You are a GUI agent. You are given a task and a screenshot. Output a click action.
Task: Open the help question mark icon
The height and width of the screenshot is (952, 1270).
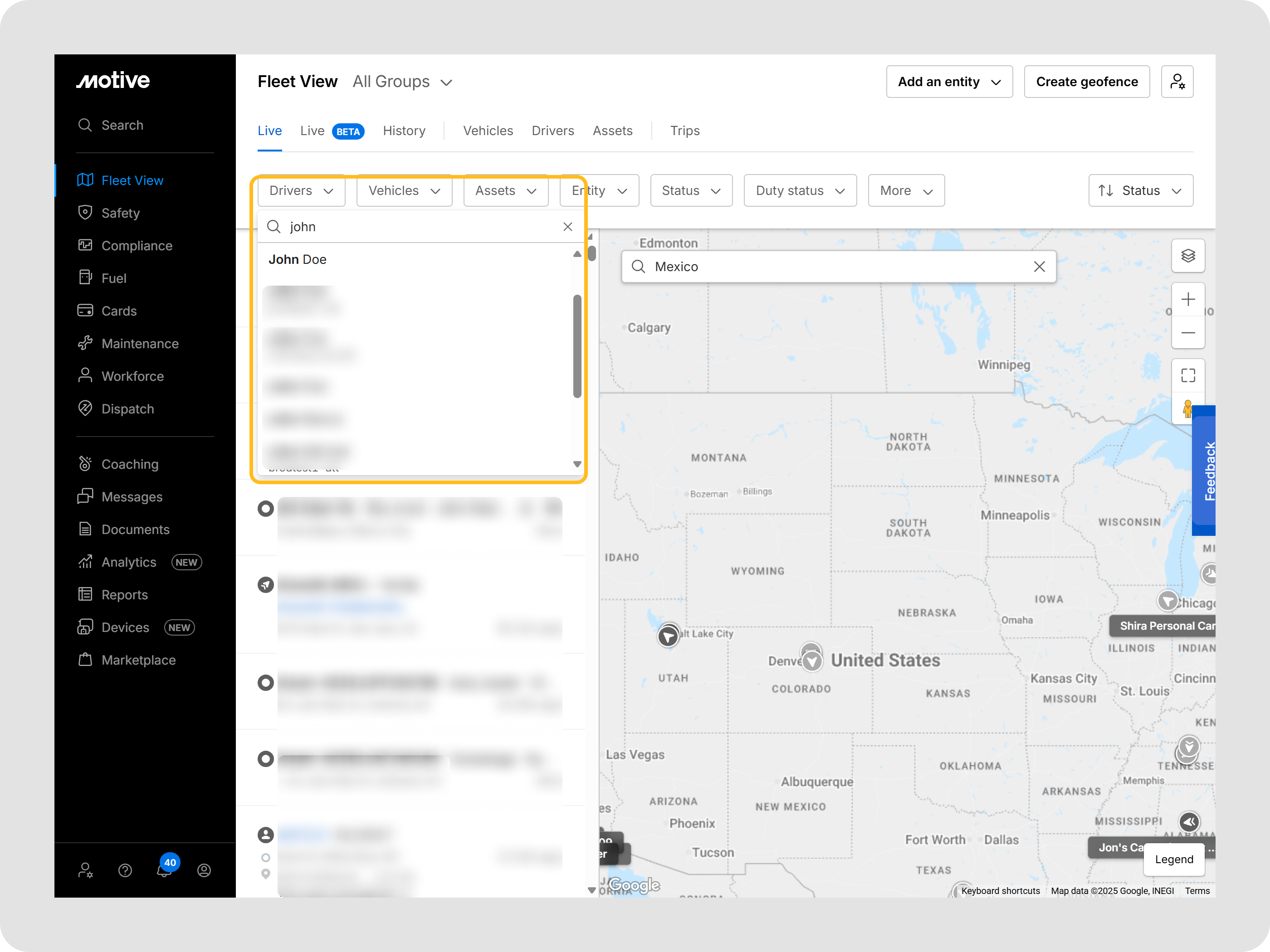tap(125, 870)
